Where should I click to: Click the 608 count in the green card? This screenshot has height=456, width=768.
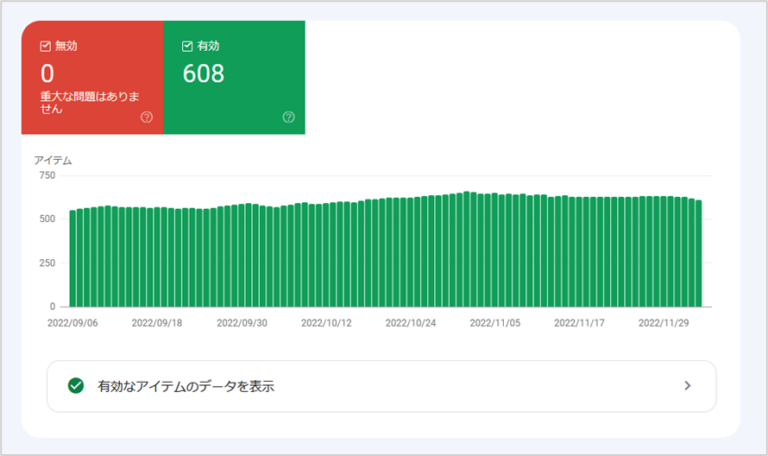[x=203, y=74]
